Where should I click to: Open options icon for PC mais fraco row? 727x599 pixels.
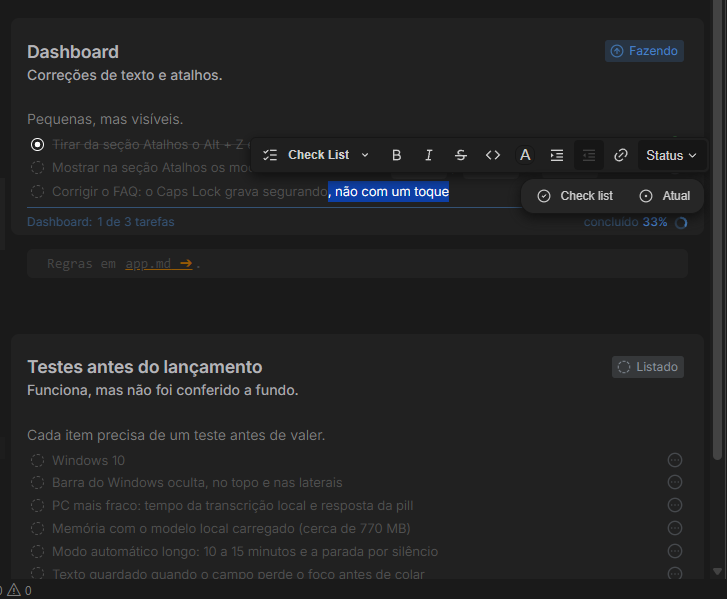675,505
